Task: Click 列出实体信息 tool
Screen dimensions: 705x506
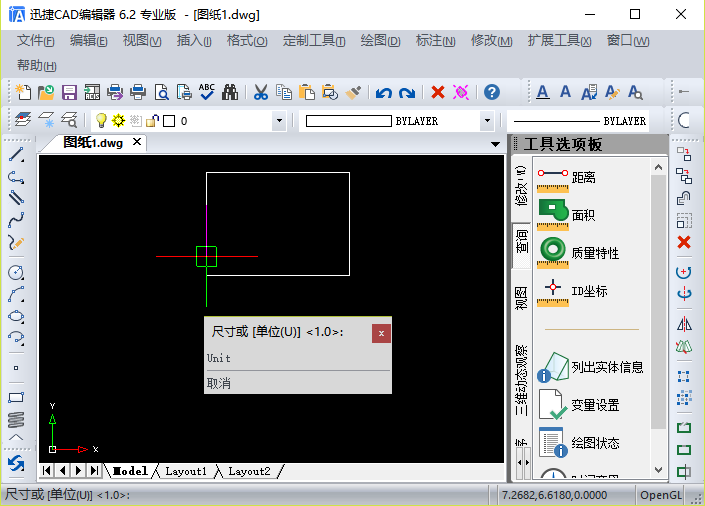Action: [590, 367]
